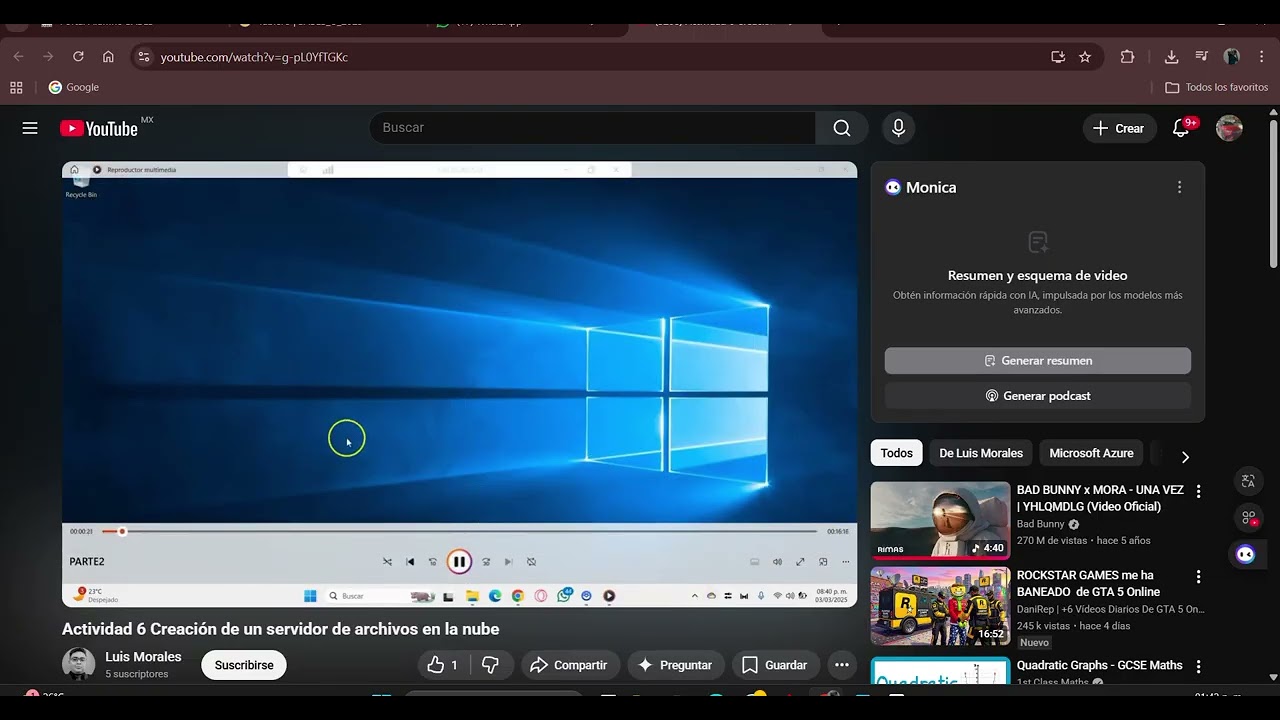1280x720 pixels.
Task: Open Chrome media controls icon
Action: pos(1202,57)
